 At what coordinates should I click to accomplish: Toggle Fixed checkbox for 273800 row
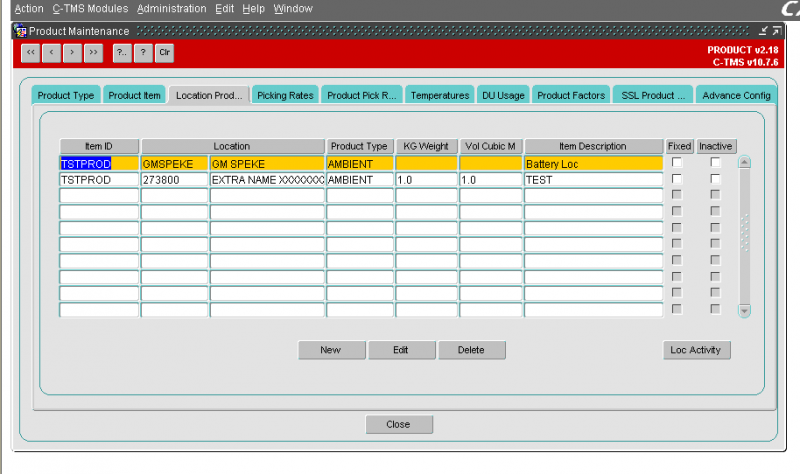coord(677,179)
